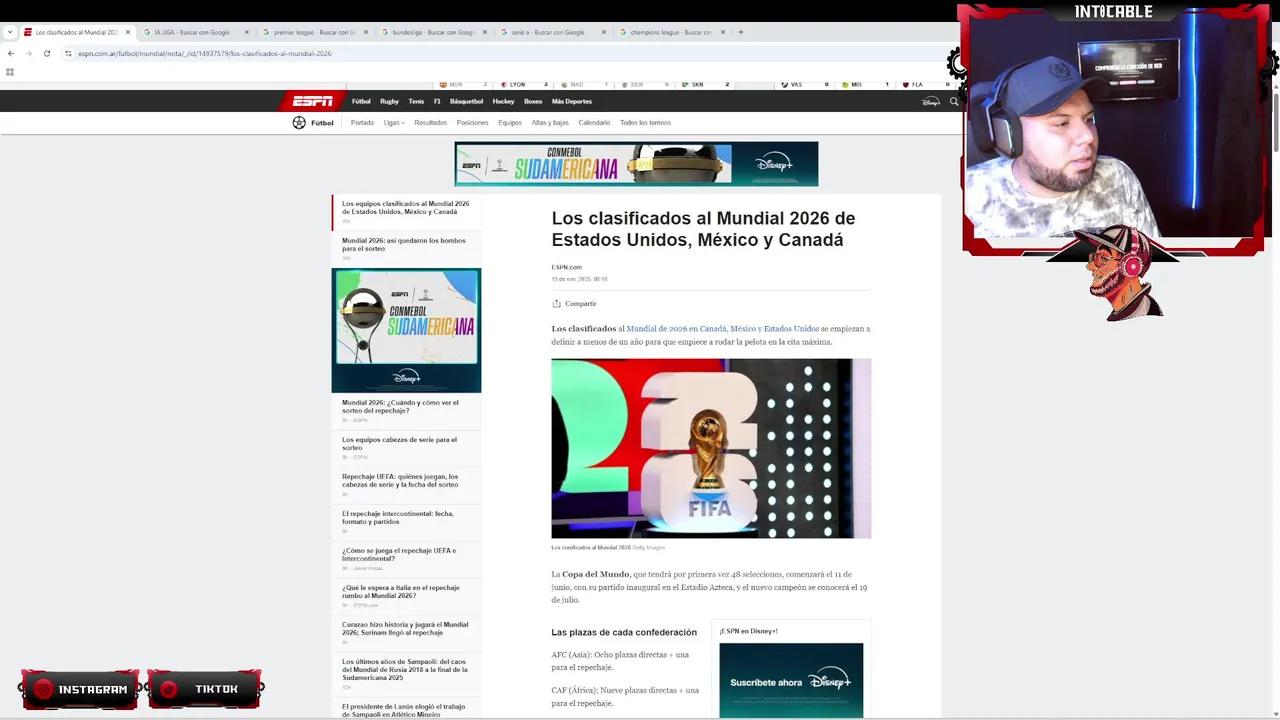Screen dimensions: 1280x720
Task: Click the soccer ball Fútbol icon
Action: (x=299, y=123)
